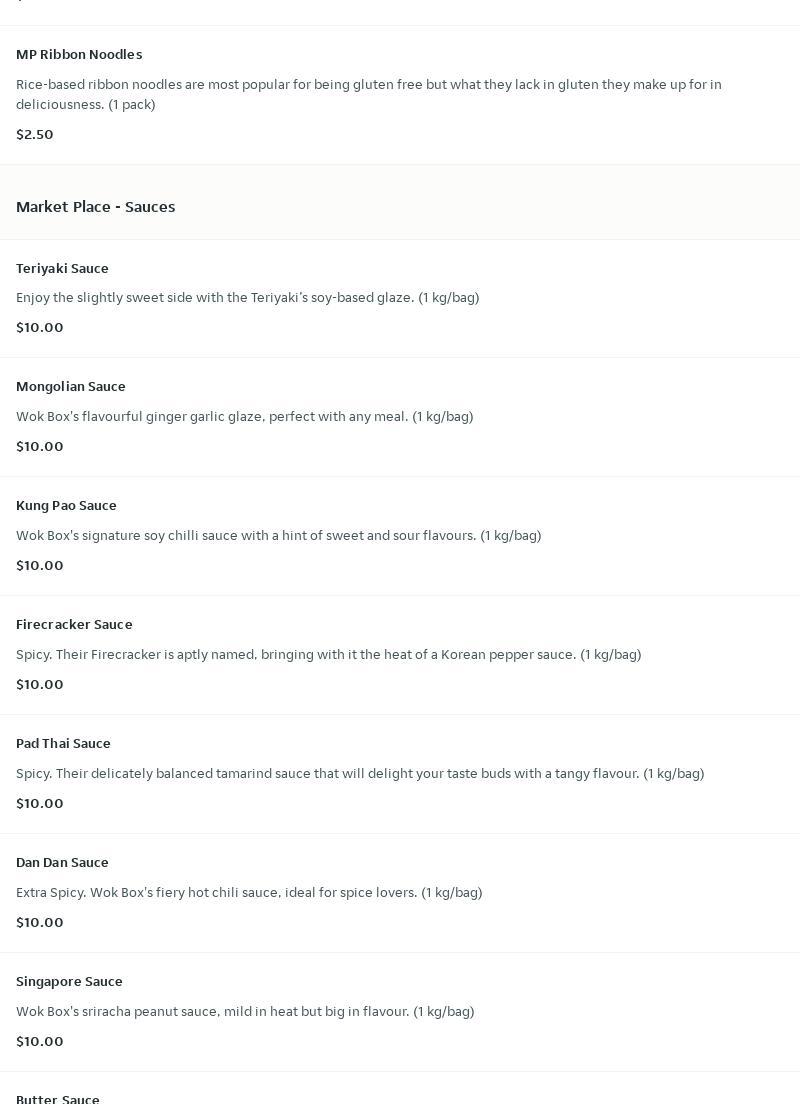Viewport: 800px width, 1104px height.
Task: Click the sriracha peanut sauce description
Action: [x=245, y=1012]
